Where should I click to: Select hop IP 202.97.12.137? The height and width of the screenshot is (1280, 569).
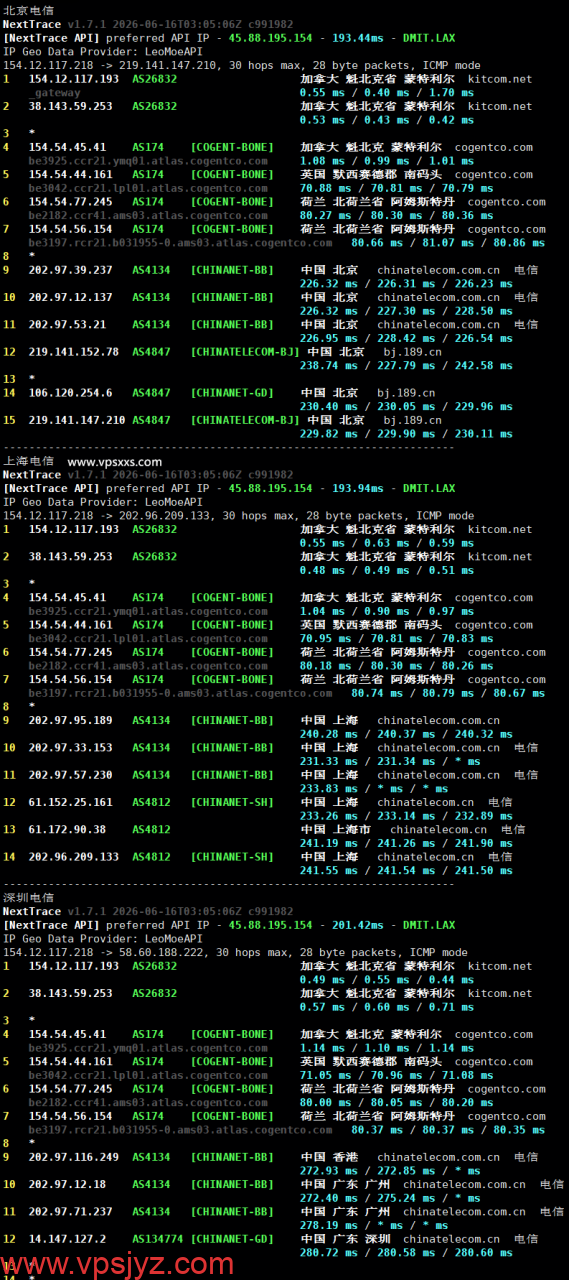[71, 297]
